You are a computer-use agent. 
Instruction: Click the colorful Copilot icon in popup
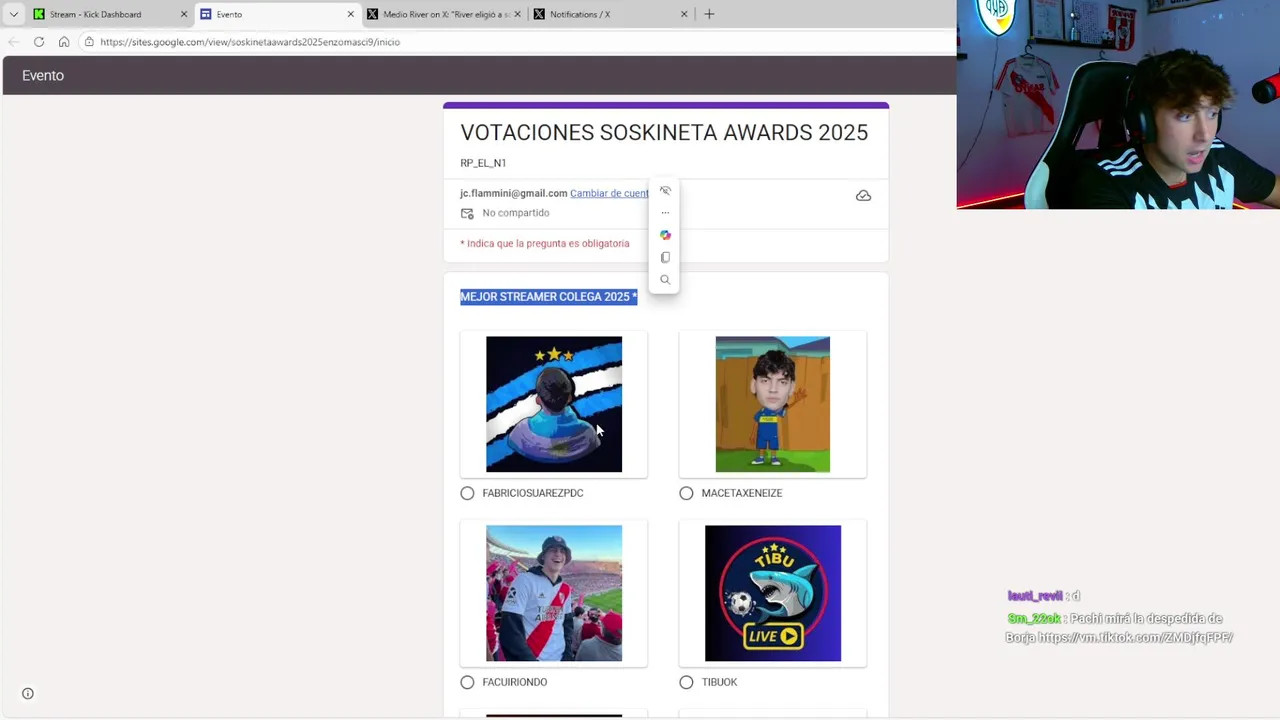coord(665,235)
